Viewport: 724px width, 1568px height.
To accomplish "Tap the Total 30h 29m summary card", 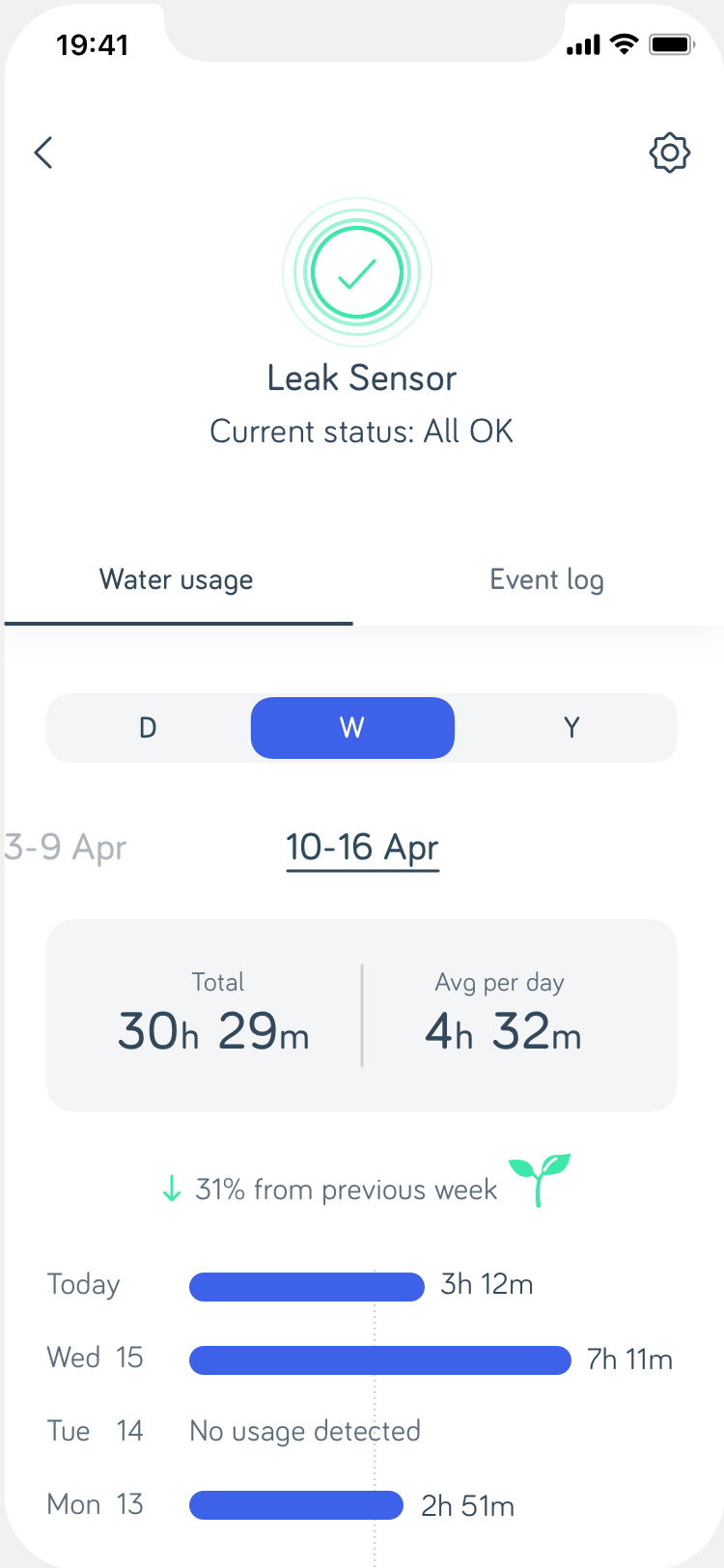I will click(213, 1015).
